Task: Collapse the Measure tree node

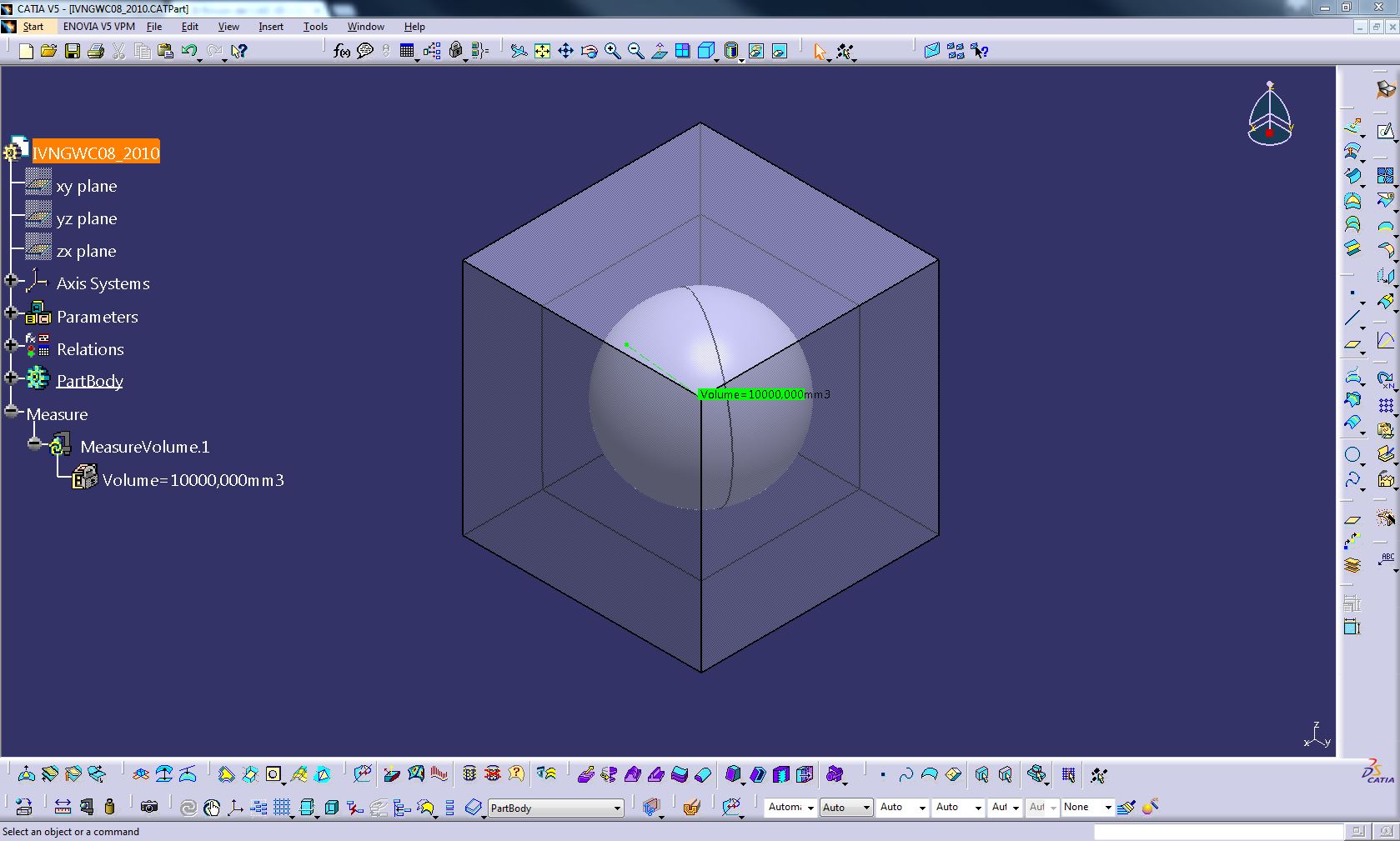Action: (11, 411)
